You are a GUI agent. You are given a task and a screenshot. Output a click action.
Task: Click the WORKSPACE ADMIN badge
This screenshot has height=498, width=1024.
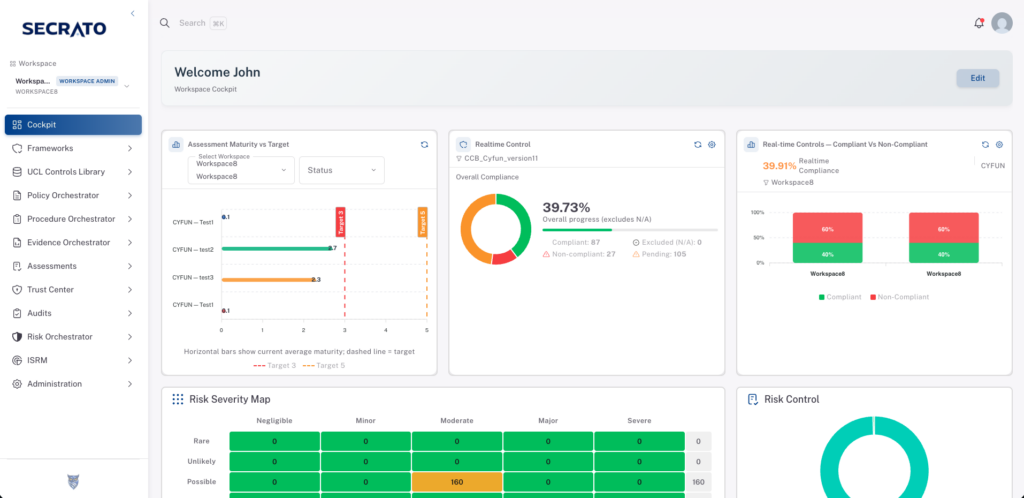click(x=87, y=82)
